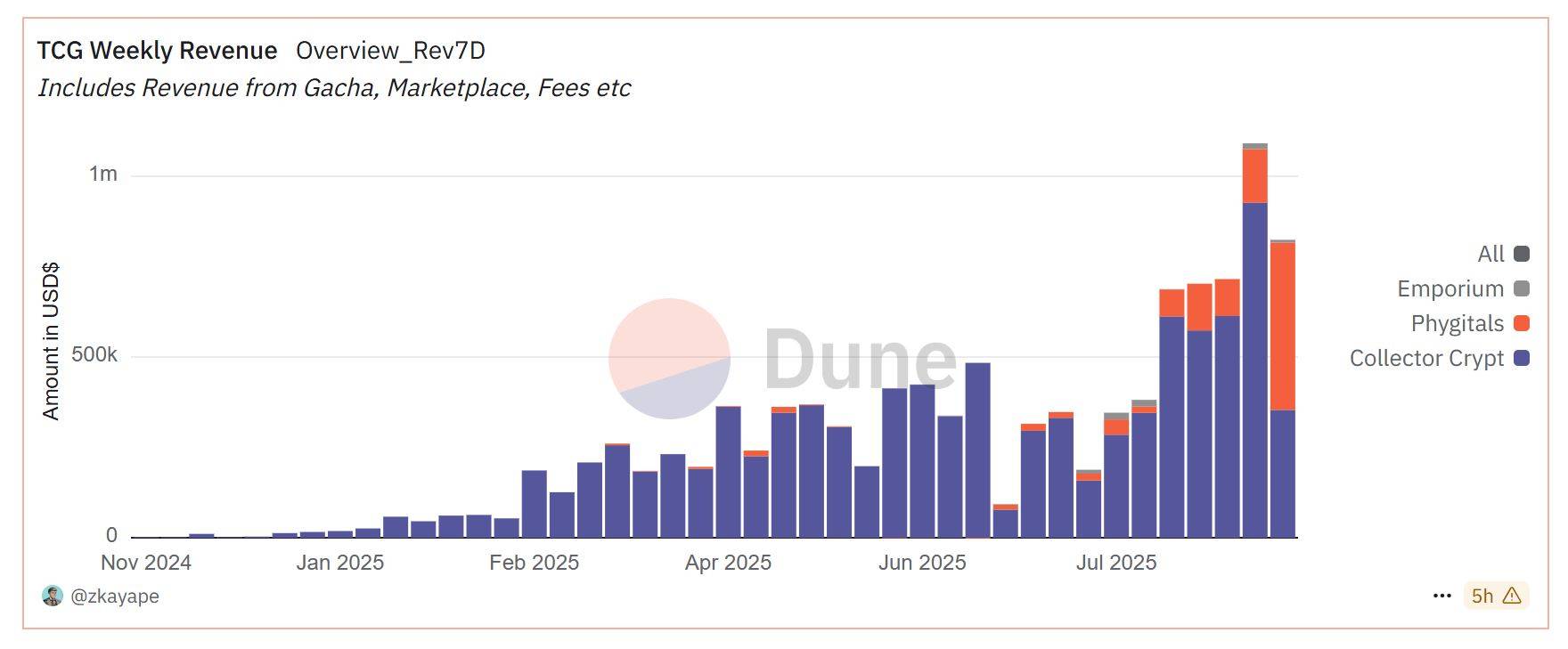Click the Nov 2024 axis label
The width and height of the screenshot is (1568, 649).
(x=146, y=563)
